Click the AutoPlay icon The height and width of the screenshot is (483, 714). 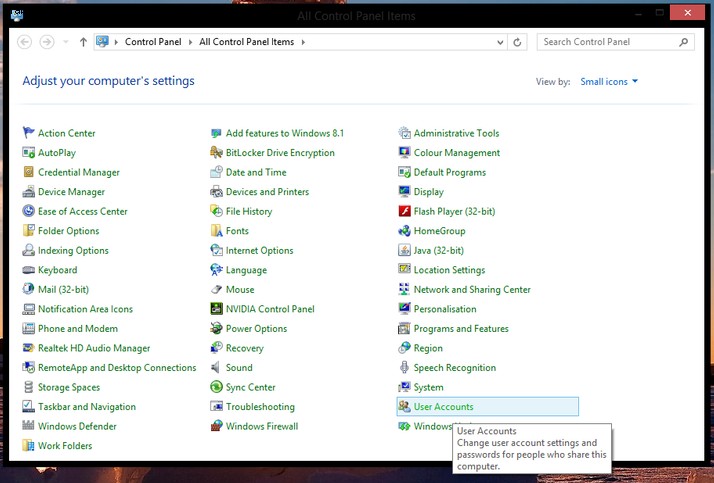point(28,153)
